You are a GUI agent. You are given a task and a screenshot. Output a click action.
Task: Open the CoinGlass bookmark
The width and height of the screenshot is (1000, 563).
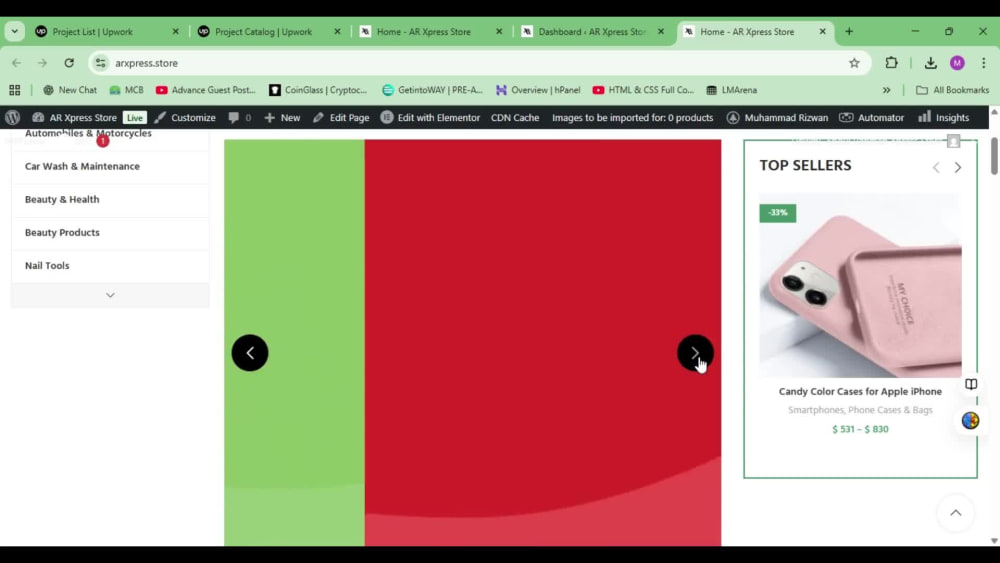(318, 90)
